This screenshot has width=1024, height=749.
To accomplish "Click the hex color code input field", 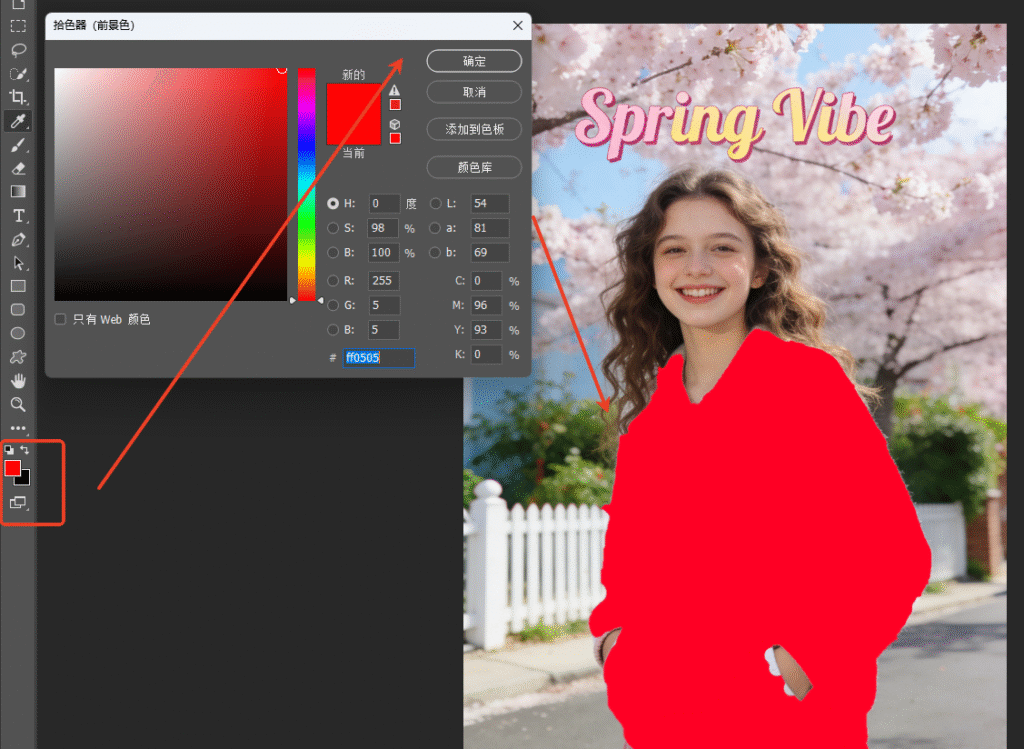I will pos(378,357).
